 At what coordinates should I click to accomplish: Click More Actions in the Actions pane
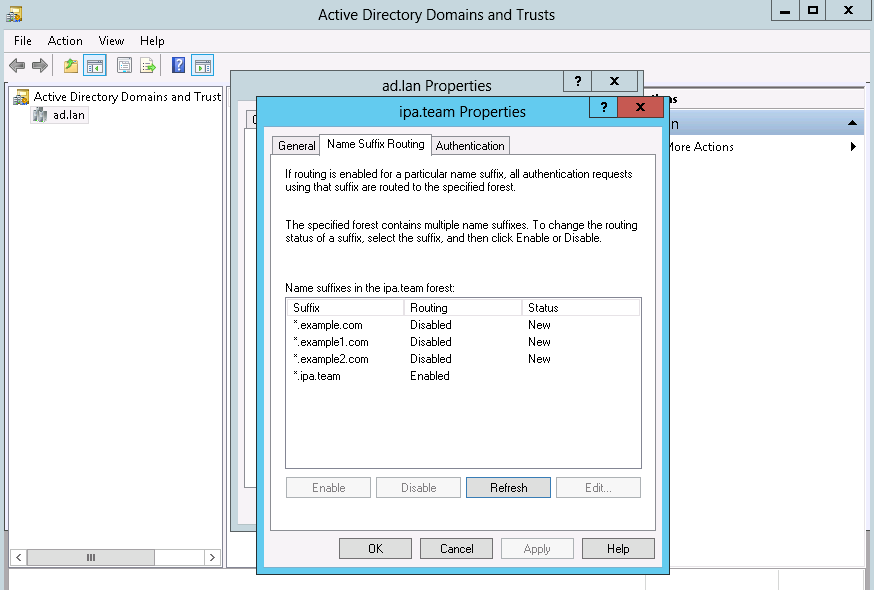[701, 147]
